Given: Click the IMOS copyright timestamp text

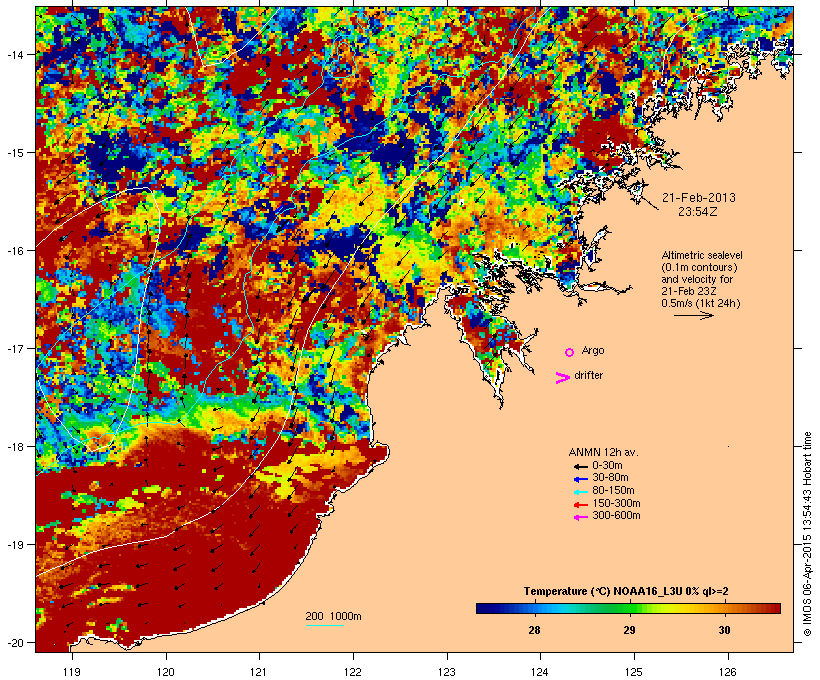Looking at the screenshot, I should coord(807,534).
